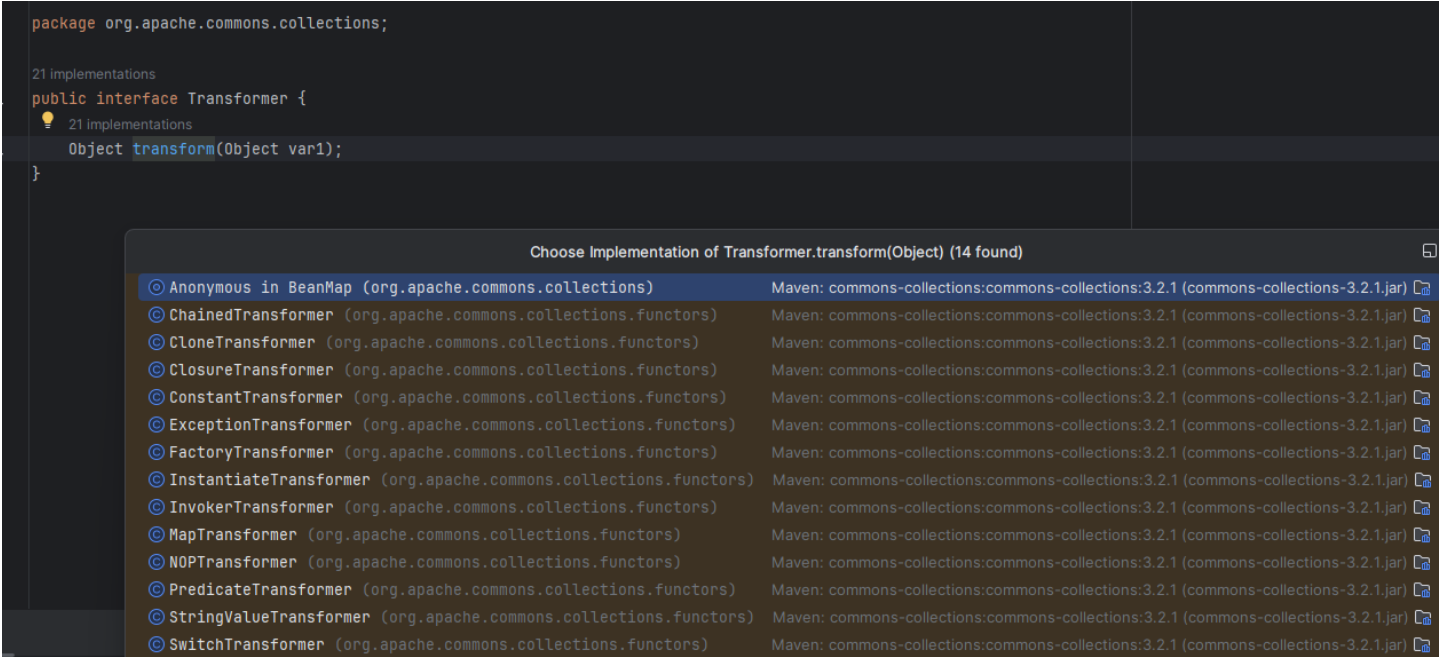Click library jar icon on FactoryTransformer row
This screenshot has height=657, width=1440.
click(1422, 452)
